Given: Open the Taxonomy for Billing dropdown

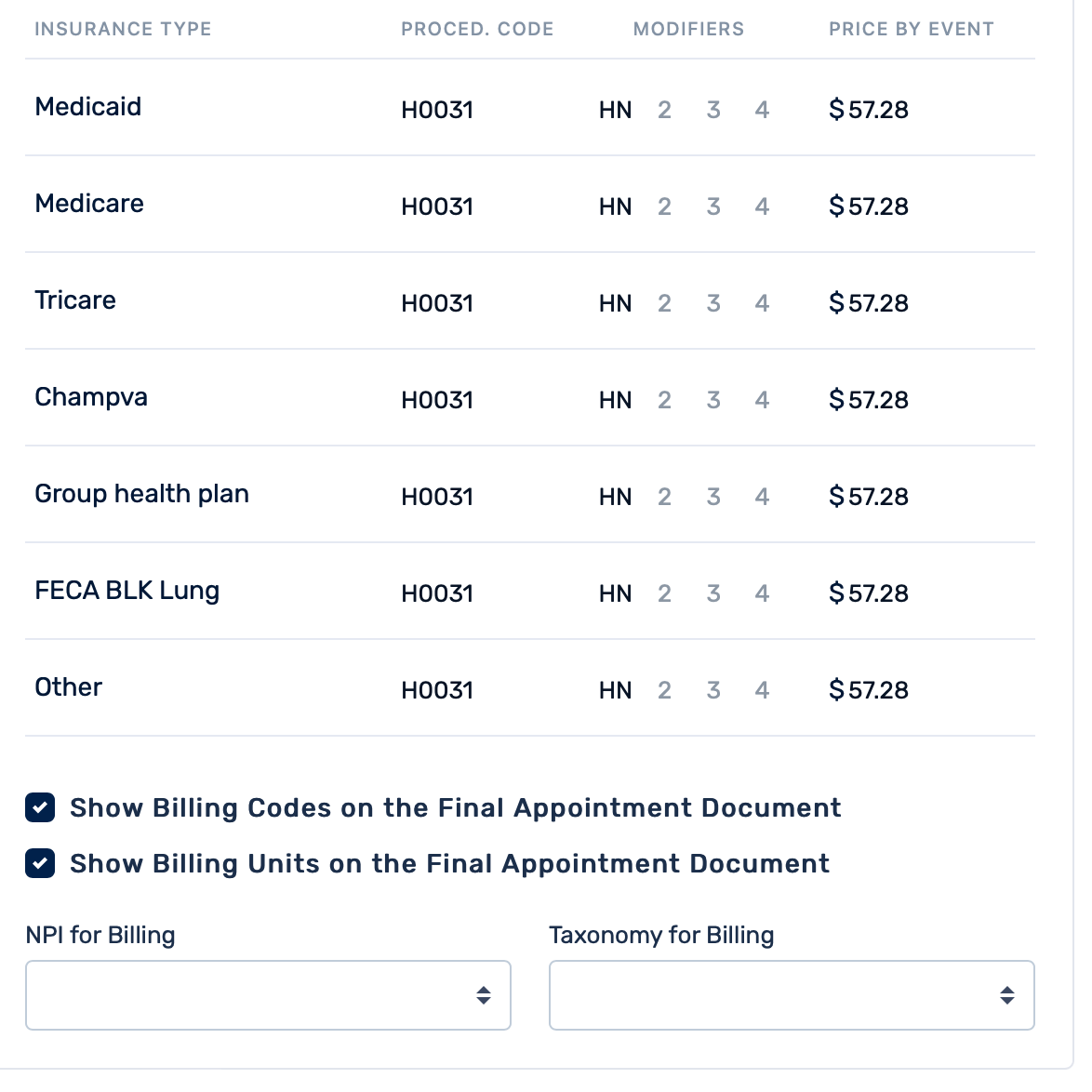Looking at the screenshot, I should click(792, 995).
